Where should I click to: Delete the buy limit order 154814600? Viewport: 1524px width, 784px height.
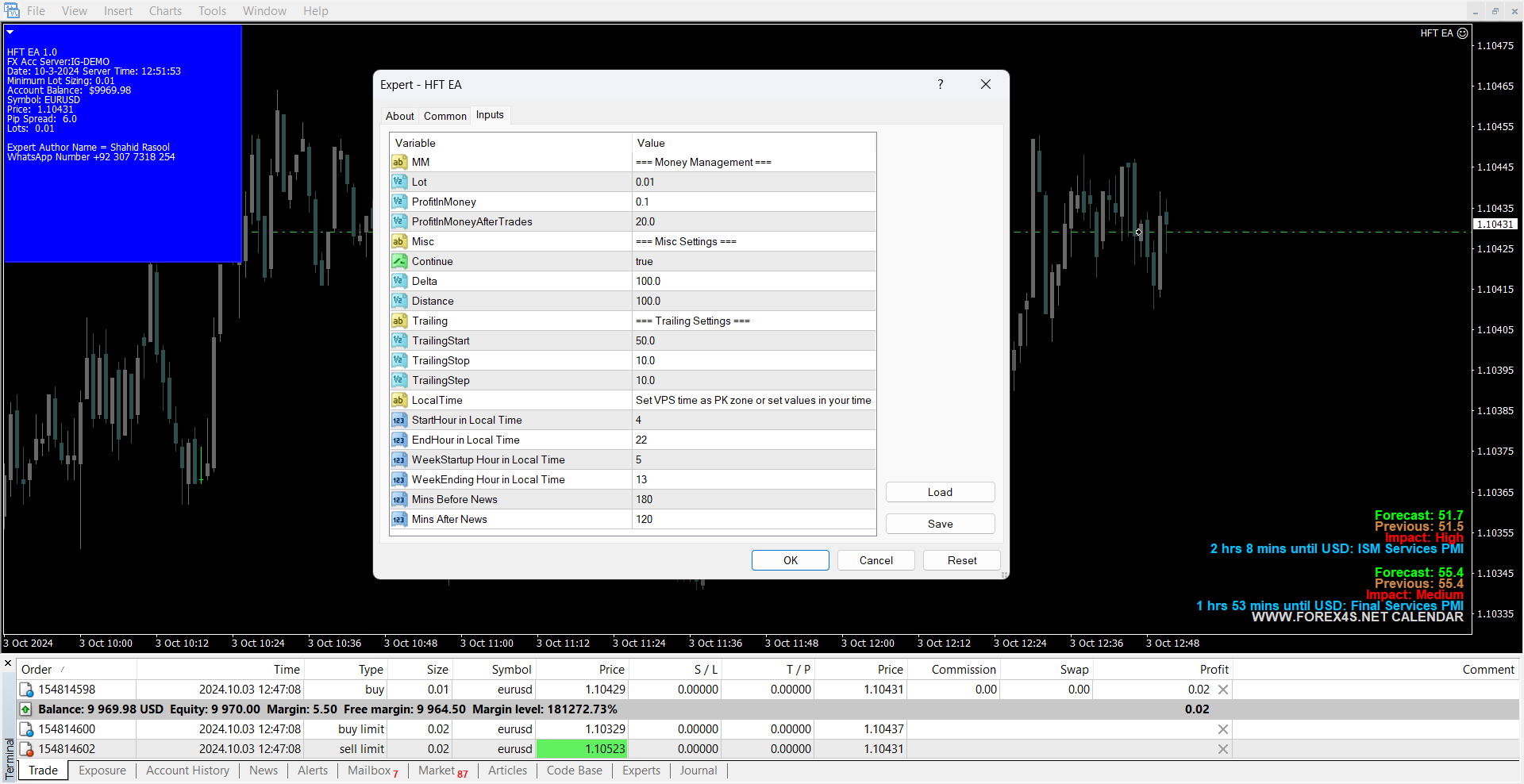tap(1223, 730)
